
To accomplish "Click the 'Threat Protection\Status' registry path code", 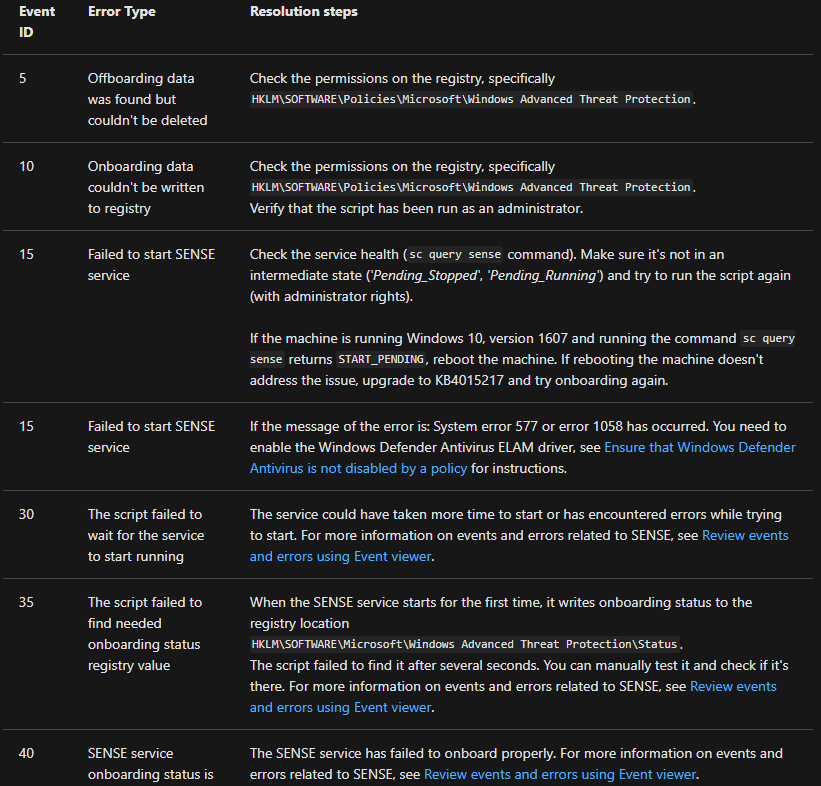I will point(464,645).
